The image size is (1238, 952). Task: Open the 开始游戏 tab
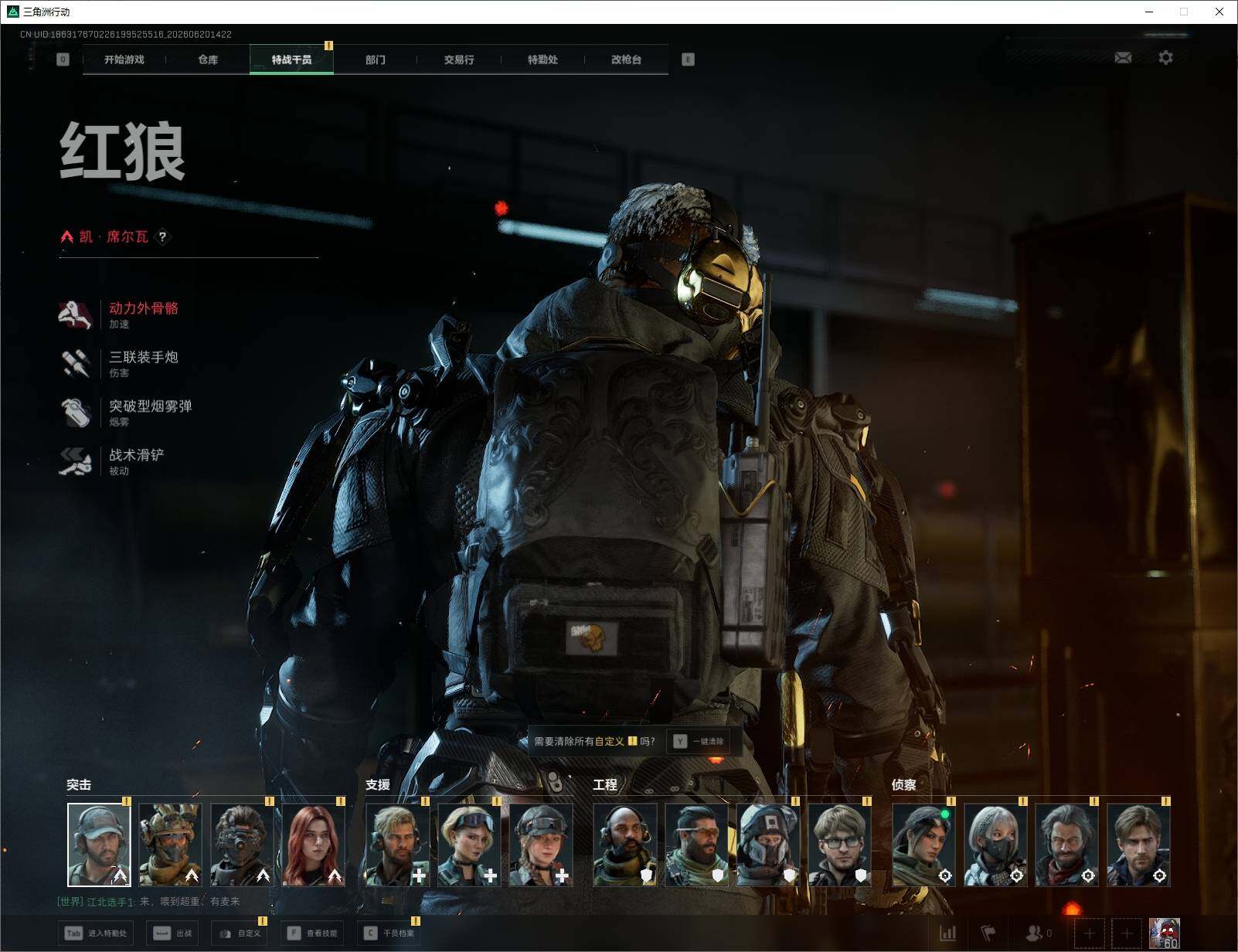(x=124, y=59)
